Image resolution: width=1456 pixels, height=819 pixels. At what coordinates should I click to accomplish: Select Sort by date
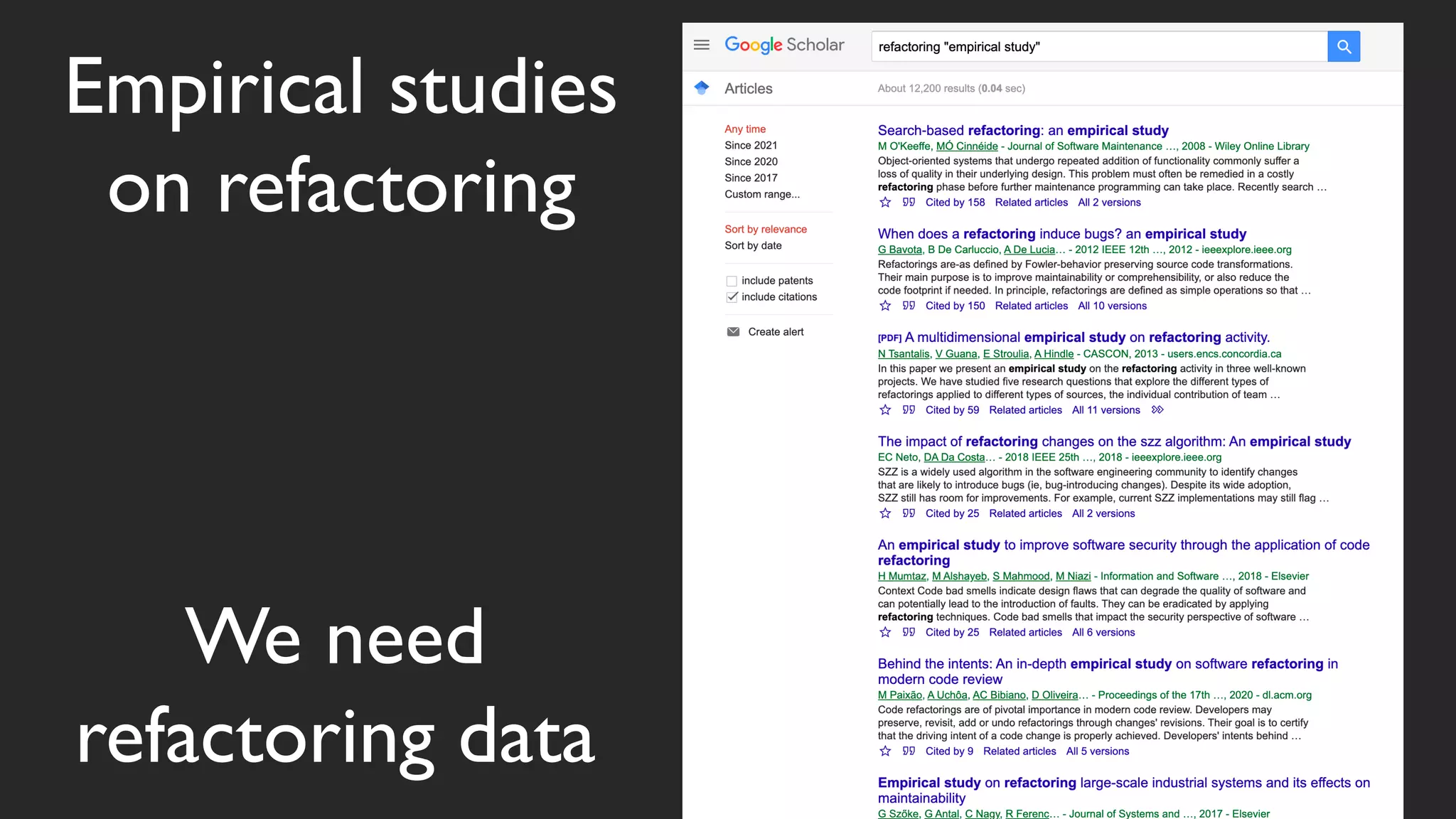point(753,245)
